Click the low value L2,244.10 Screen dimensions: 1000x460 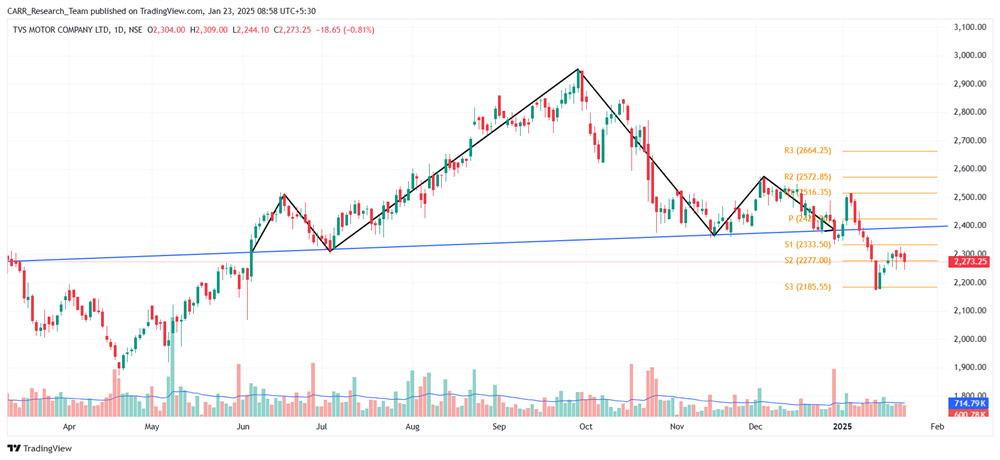tap(250, 30)
